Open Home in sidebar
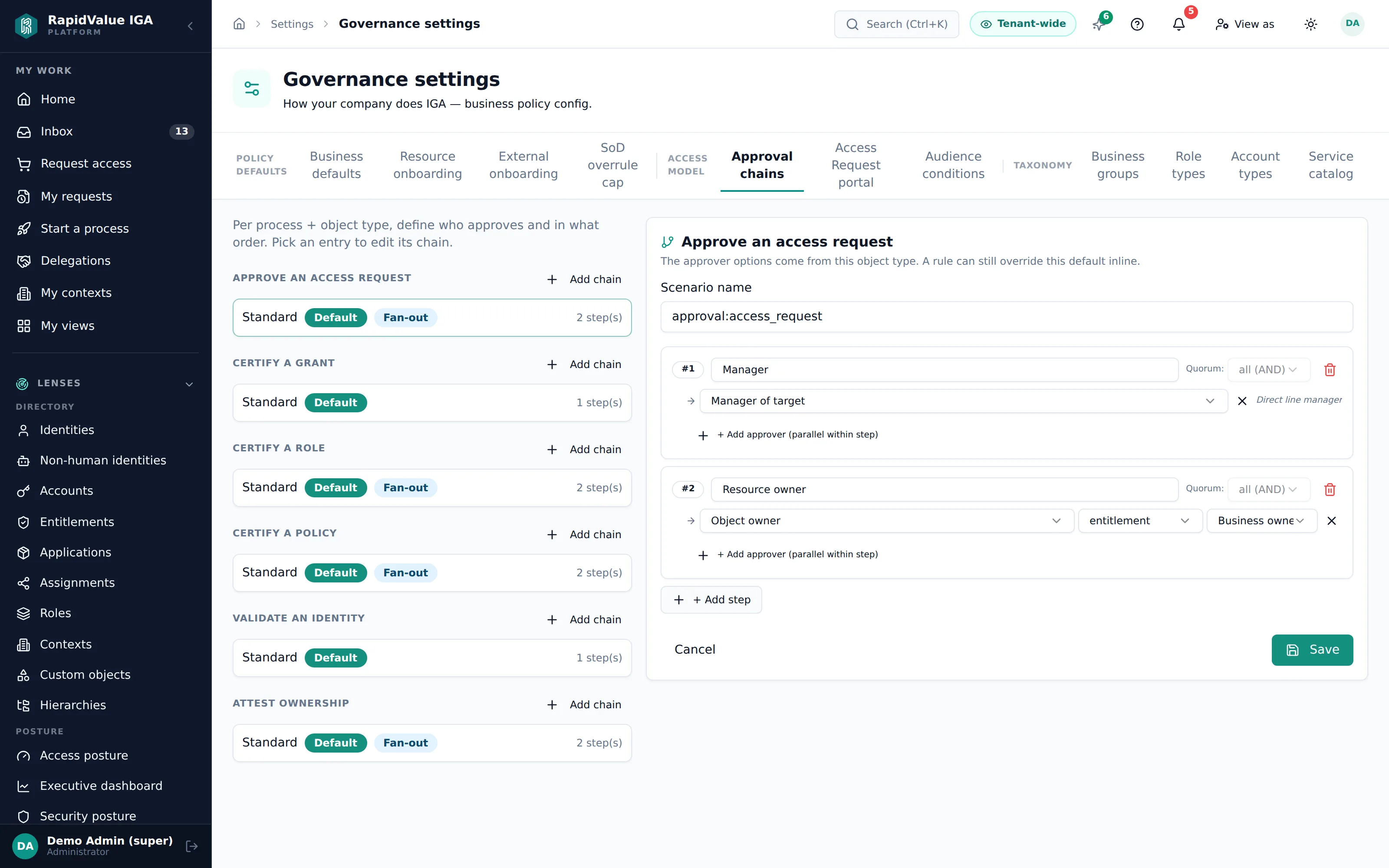Screen dimensions: 1389x868 105,99
